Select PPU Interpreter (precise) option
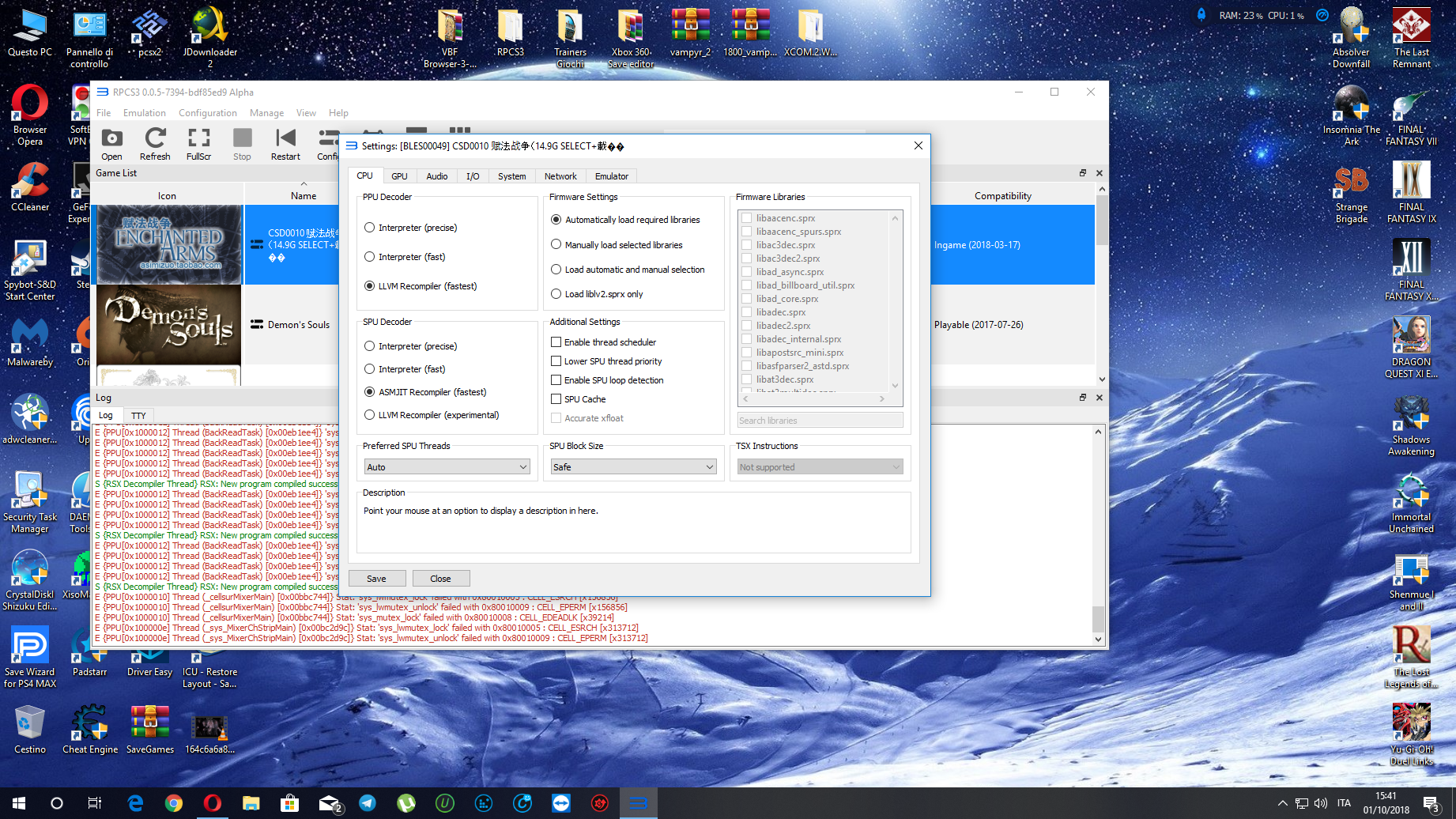 click(x=410, y=228)
